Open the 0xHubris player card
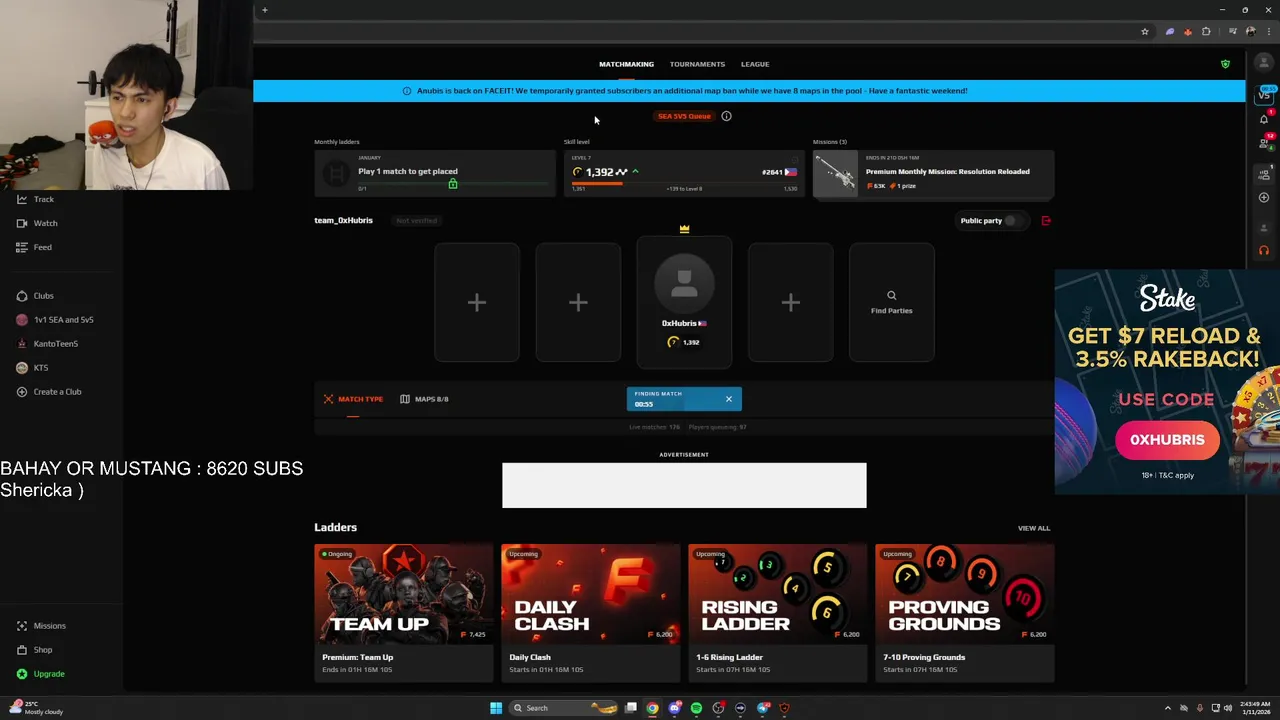Viewport: 1280px width, 720px height. coord(684,302)
